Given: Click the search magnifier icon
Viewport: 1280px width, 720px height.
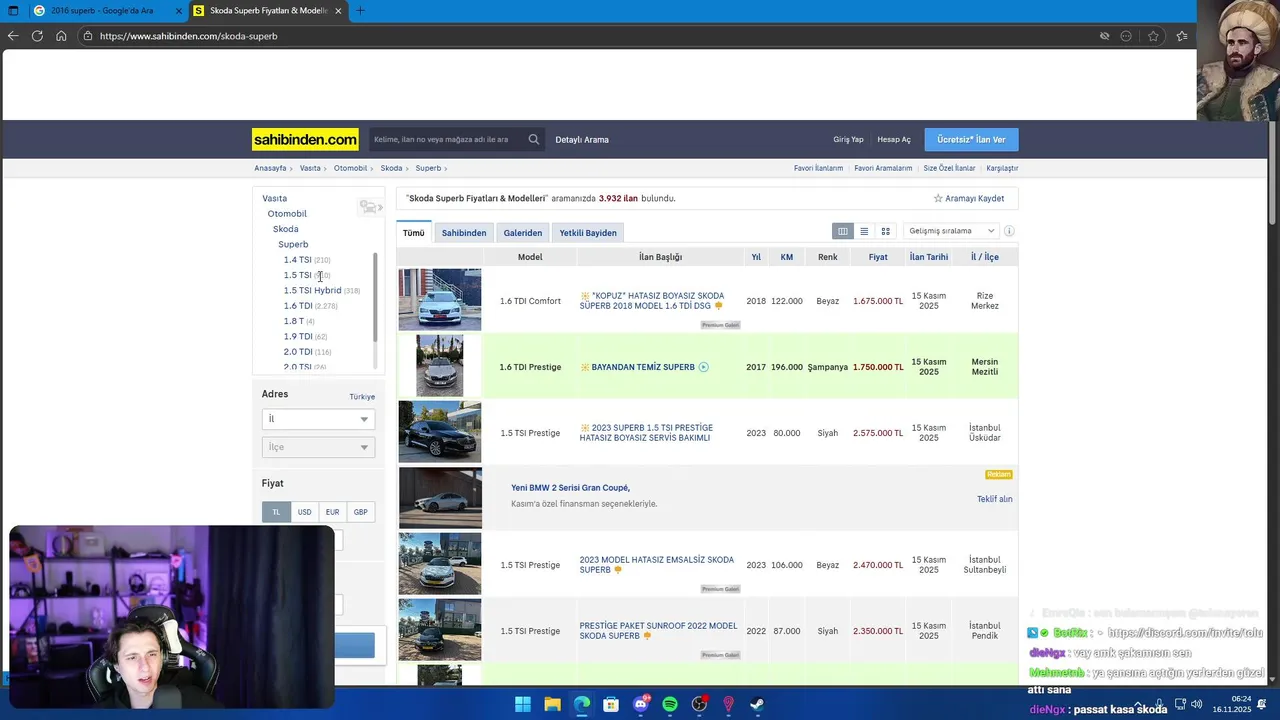Looking at the screenshot, I should (x=534, y=140).
